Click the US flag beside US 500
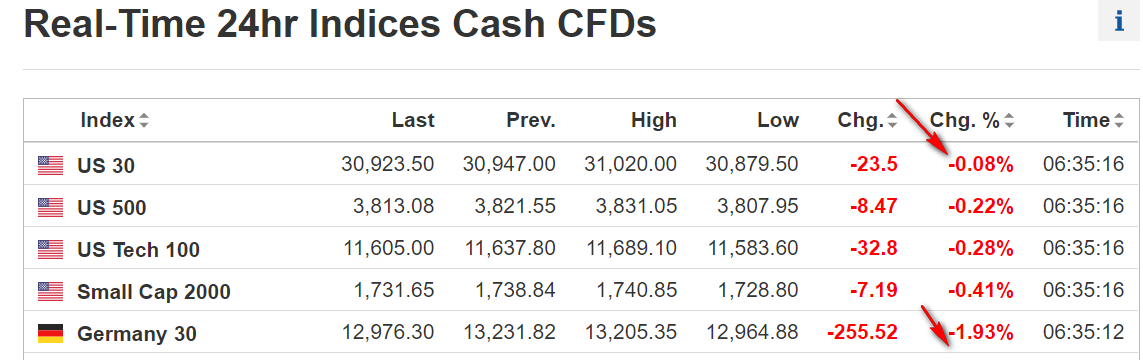The width and height of the screenshot is (1143, 360). click(51, 208)
